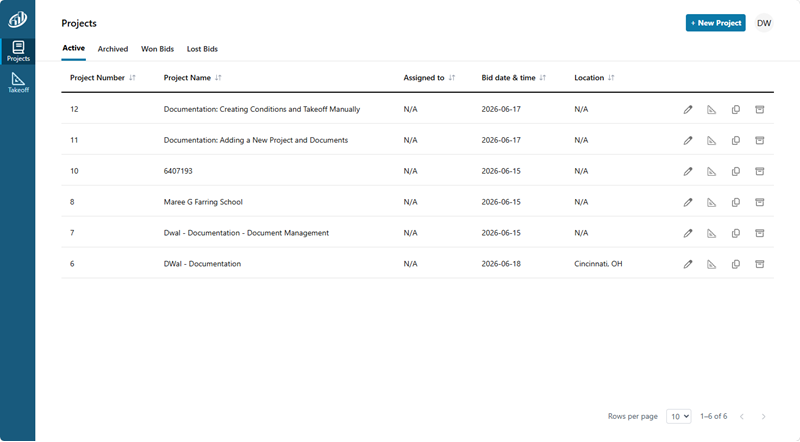Click the 'Projects' page heading
Viewport: 800px width, 442px height.
79,23
